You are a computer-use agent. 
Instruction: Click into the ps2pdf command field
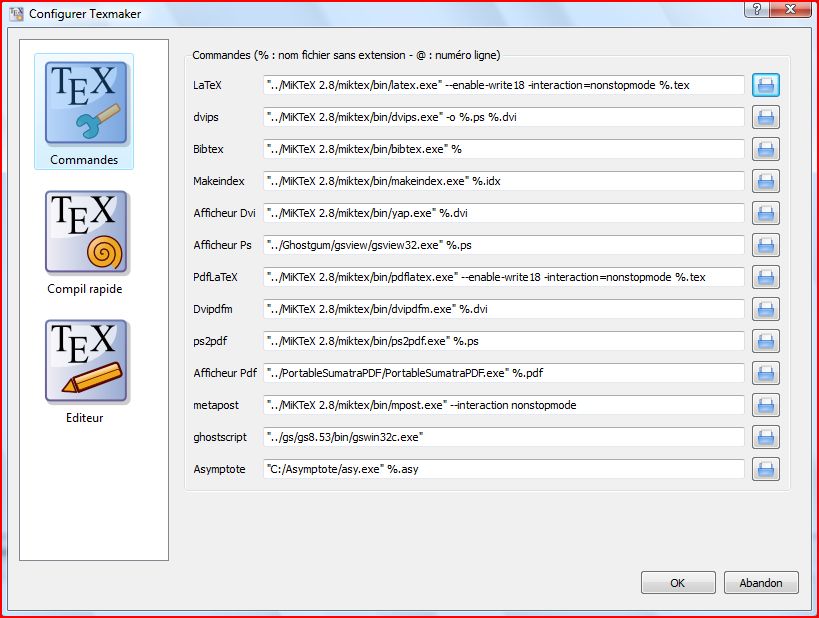504,341
